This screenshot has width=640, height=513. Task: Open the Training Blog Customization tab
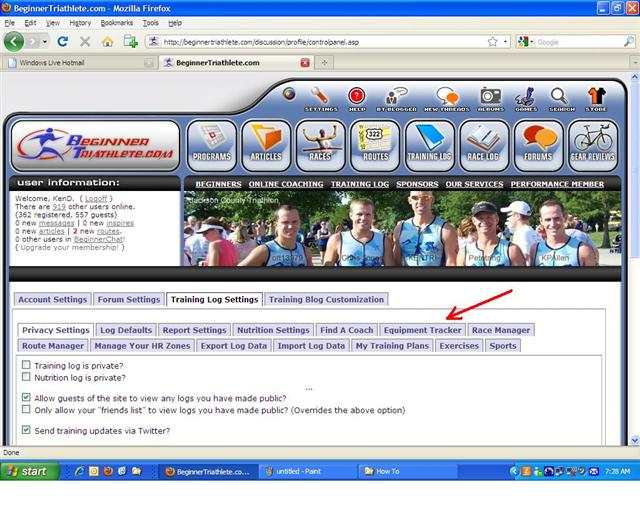click(326, 300)
